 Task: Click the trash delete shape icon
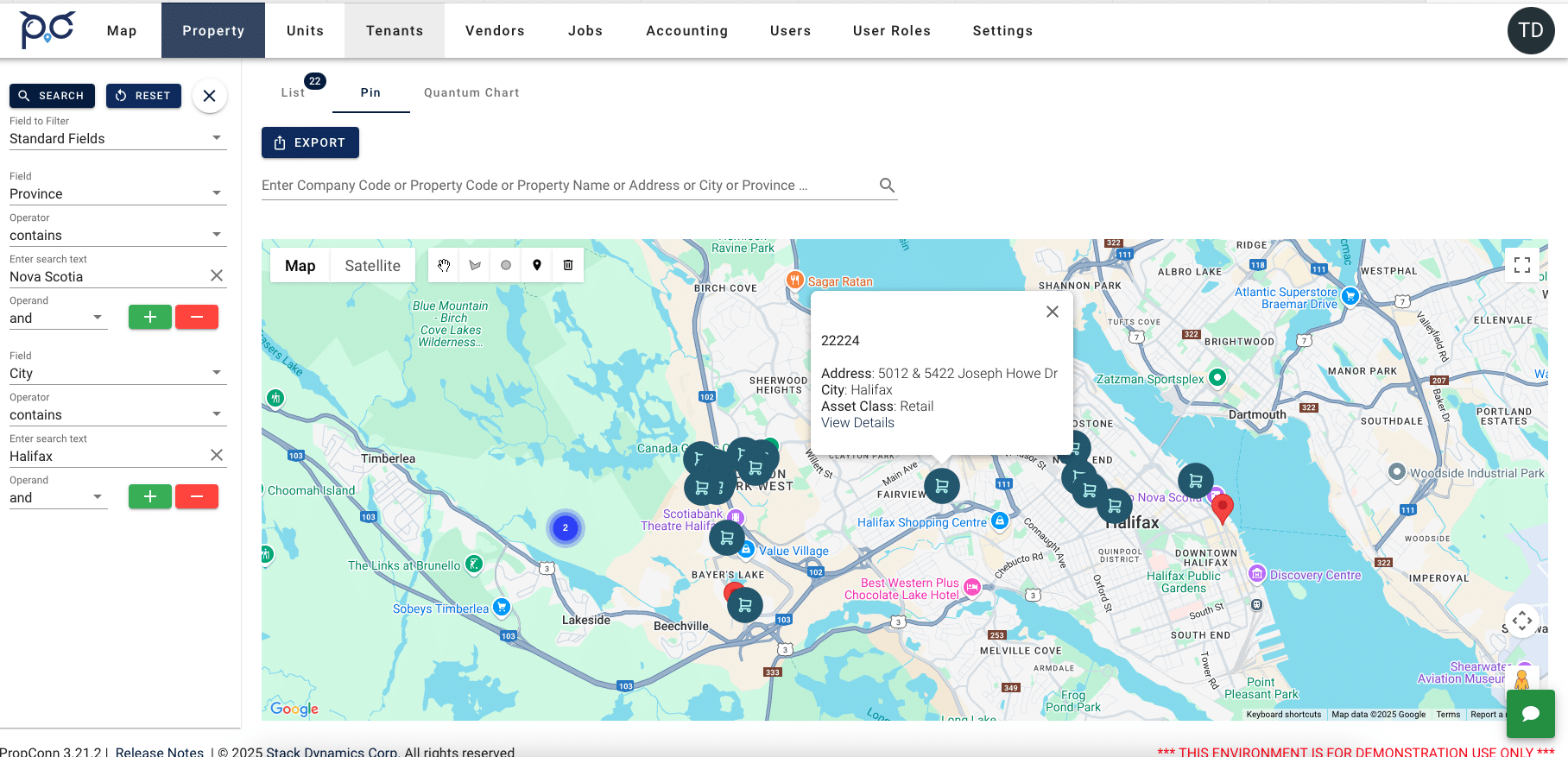click(568, 266)
